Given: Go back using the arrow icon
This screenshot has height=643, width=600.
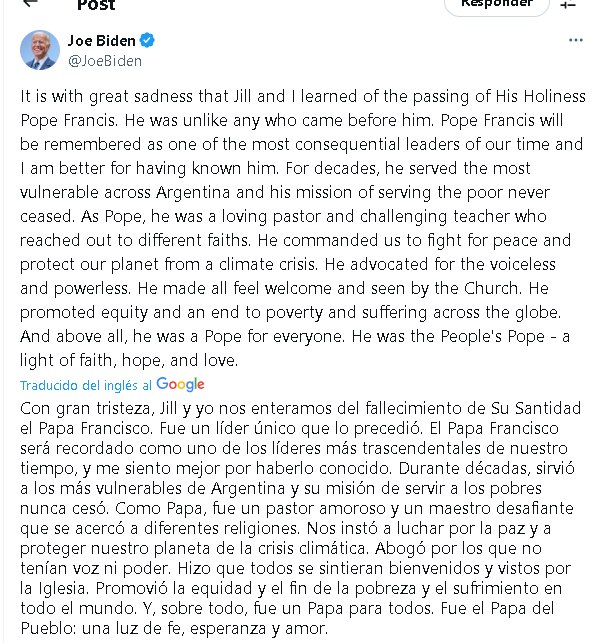Looking at the screenshot, I should click(30, 3).
